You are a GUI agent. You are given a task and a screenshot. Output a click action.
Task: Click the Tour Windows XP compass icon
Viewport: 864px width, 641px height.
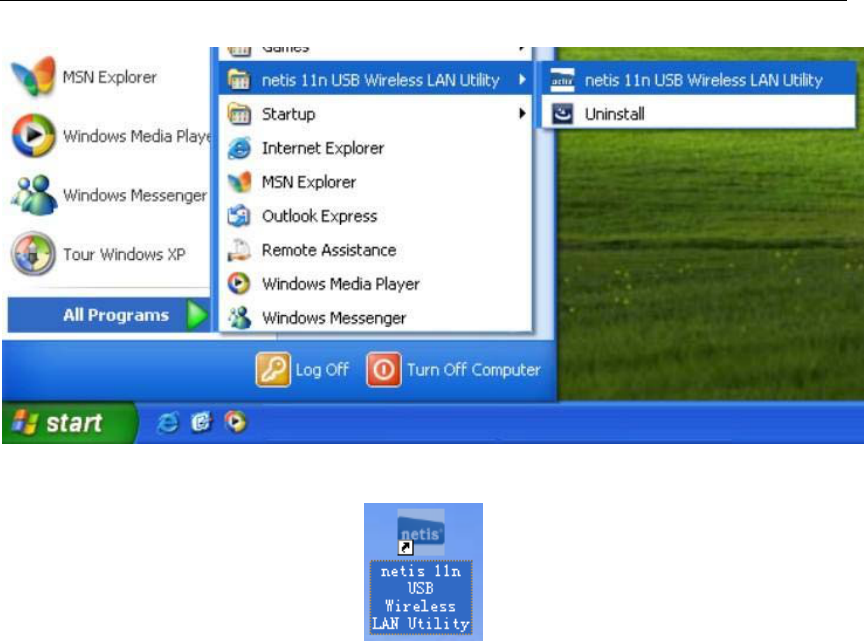pyautogui.click(x=33, y=254)
